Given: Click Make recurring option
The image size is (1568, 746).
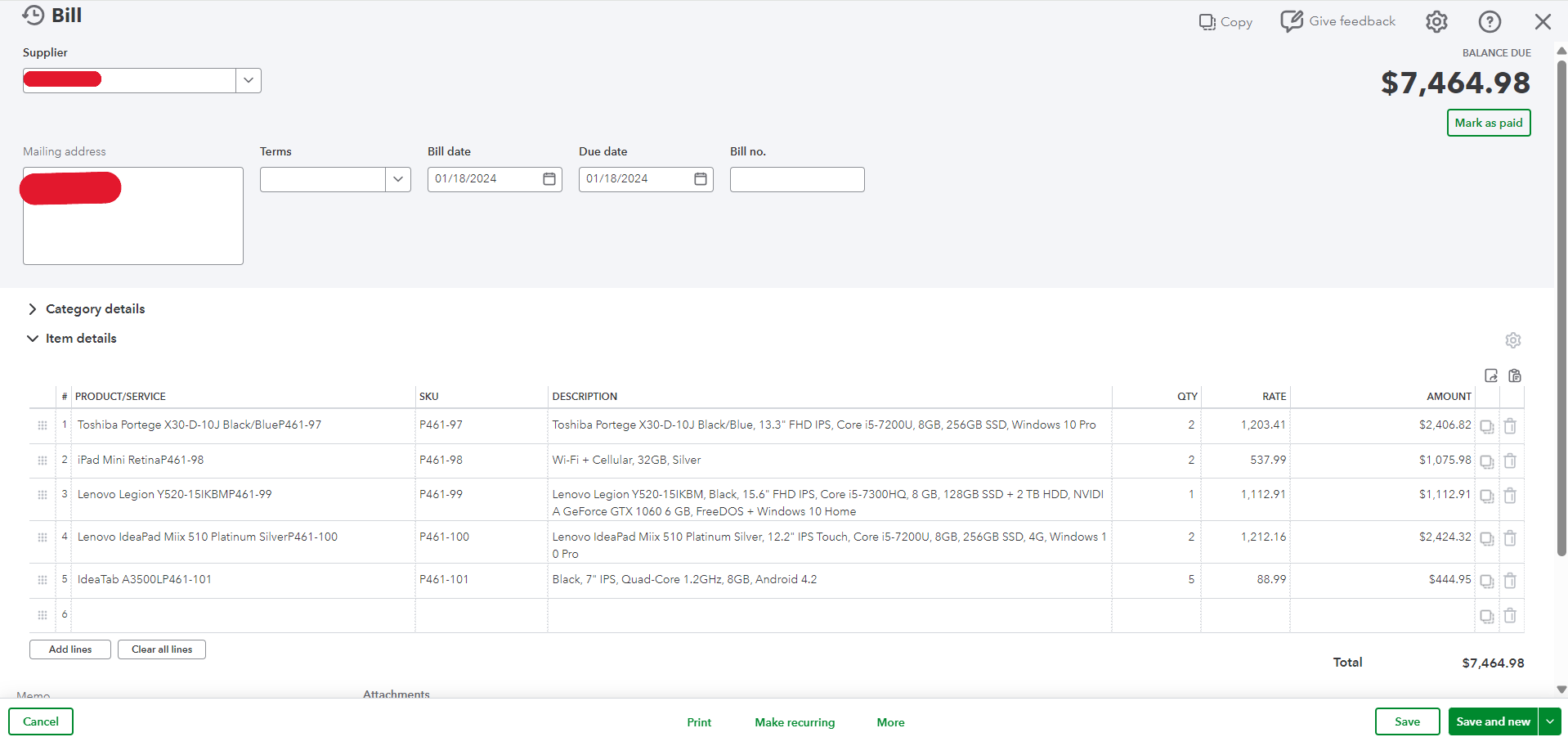Looking at the screenshot, I should tap(795, 722).
